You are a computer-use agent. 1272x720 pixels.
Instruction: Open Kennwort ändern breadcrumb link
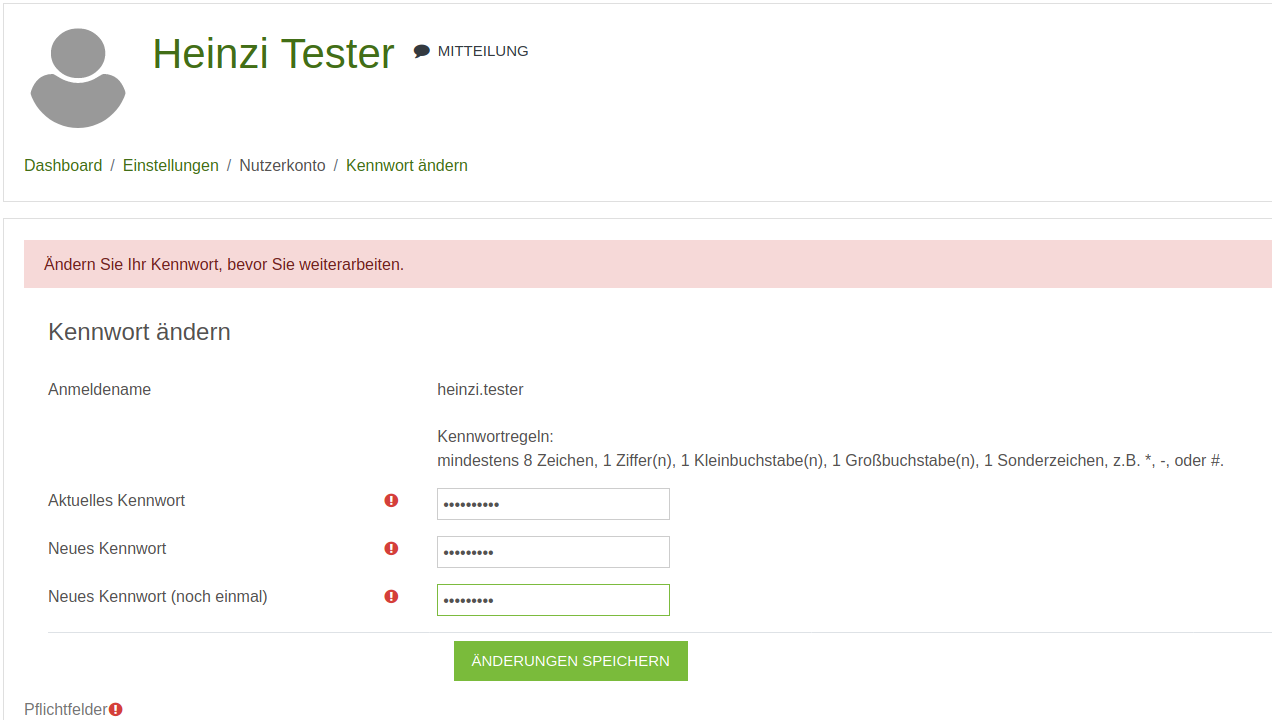coord(407,166)
